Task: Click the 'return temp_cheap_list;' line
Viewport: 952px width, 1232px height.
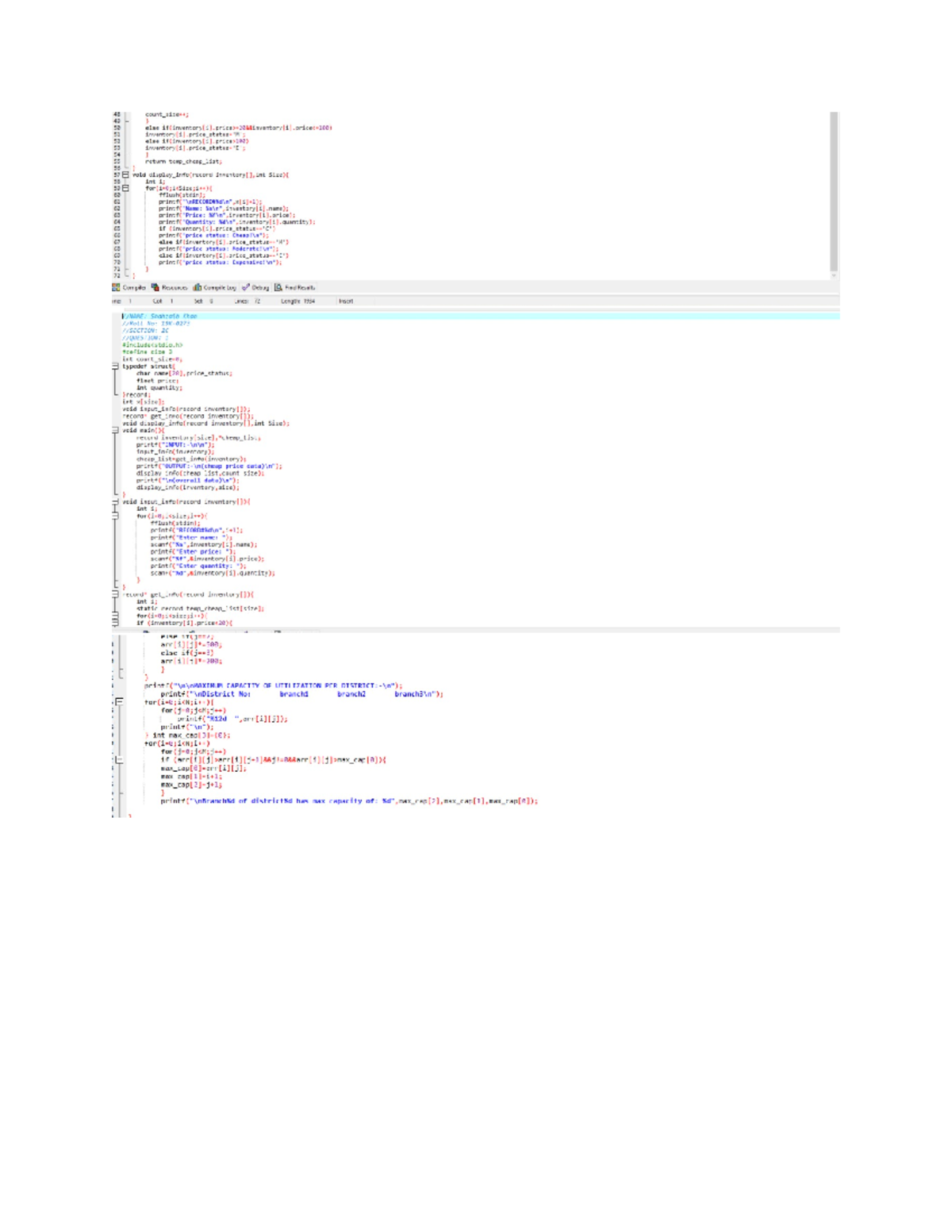Action: pyautogui.click(x=183, y=161)
